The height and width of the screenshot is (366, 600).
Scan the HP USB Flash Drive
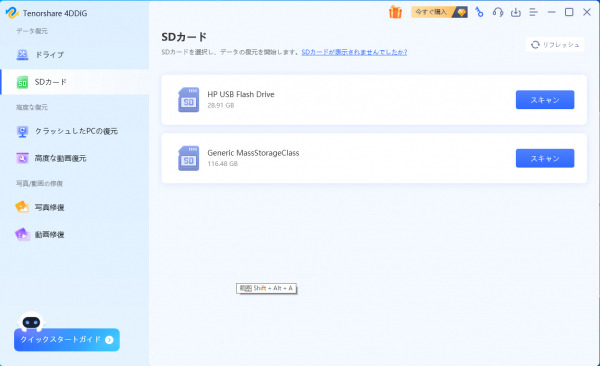(545, 100)
